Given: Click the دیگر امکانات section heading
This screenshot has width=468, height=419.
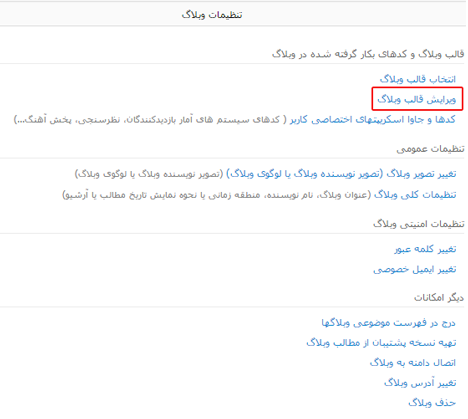Looking at the screenshot, I should pyautogui.click(x=439, y=297).
